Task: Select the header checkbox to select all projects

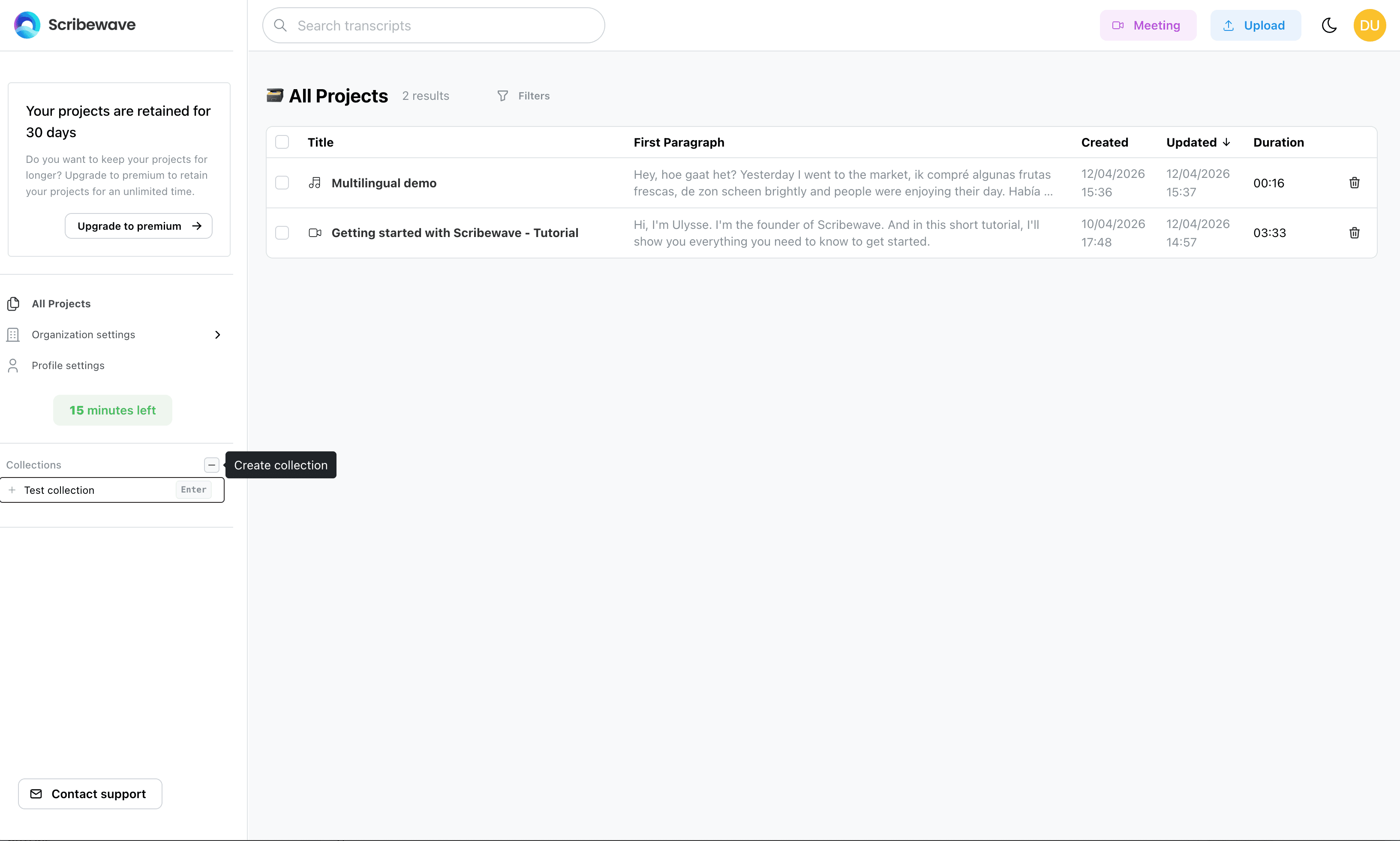Action: [x=282, y=142]
